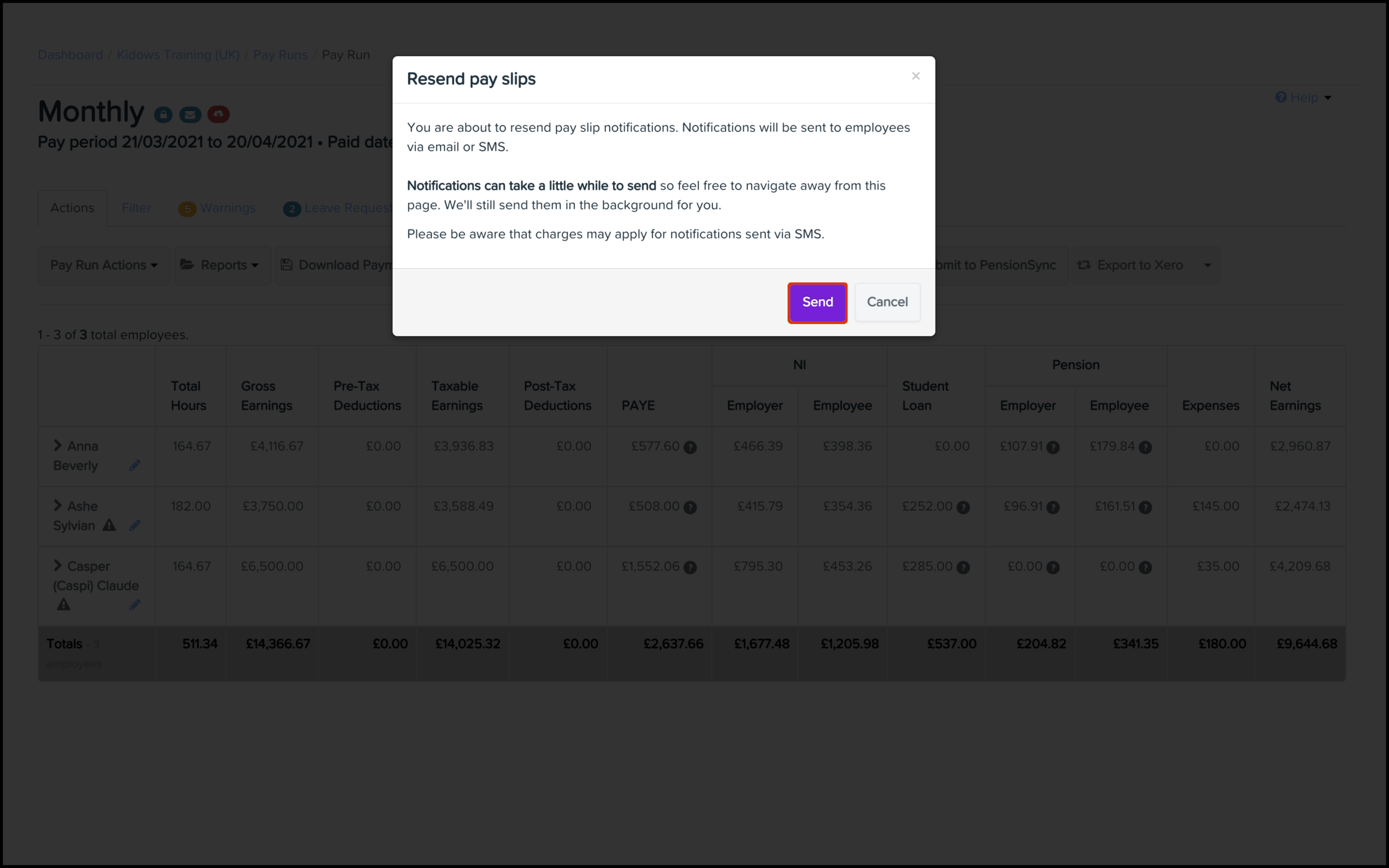
Task: Expand Casper (Caspi) Claude's row
Action: coord(58,565)
